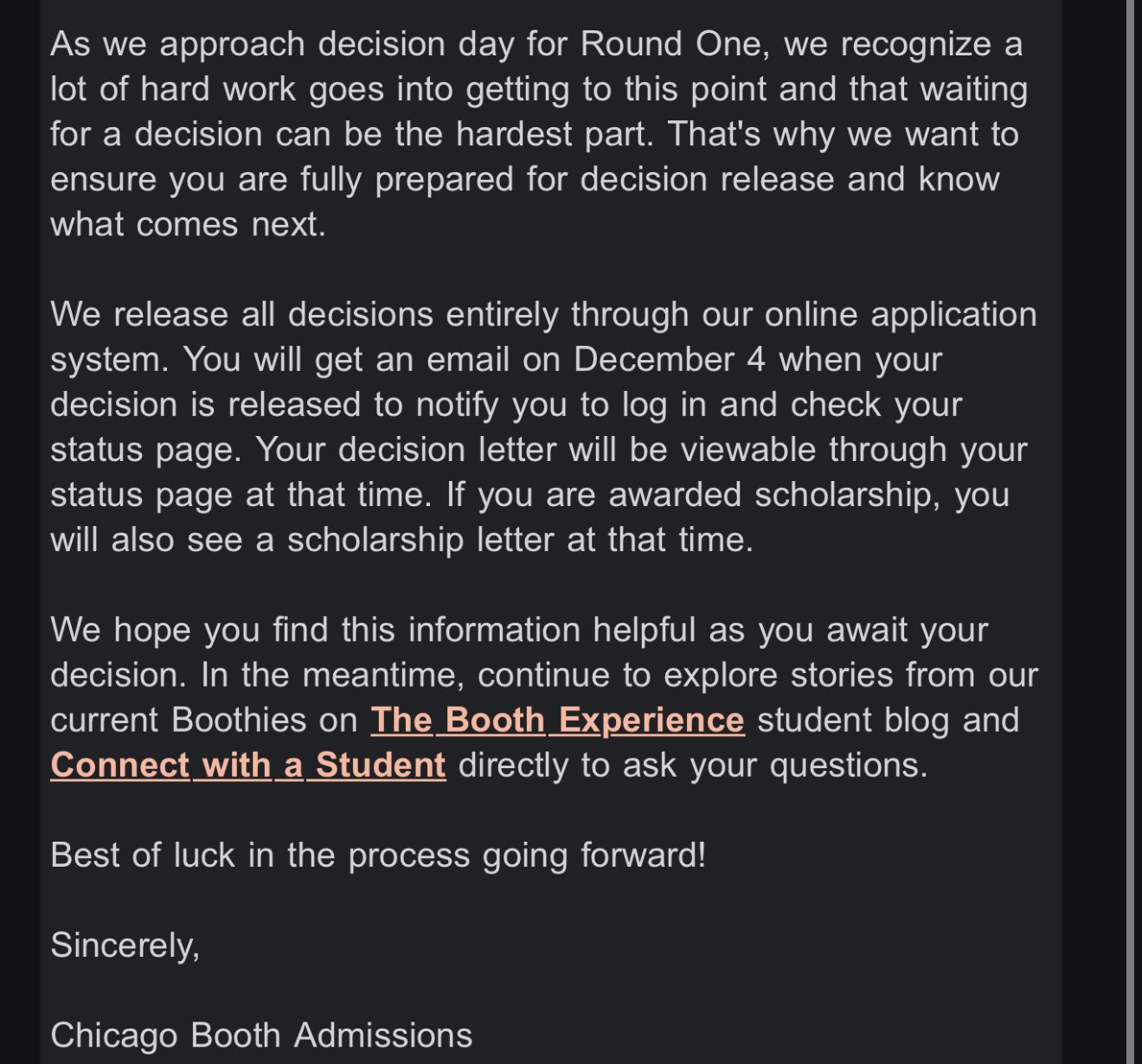Click the vertical scrollbar on the right edge
This screenshot has width=1142, height=1064.
click(1131, 519)
